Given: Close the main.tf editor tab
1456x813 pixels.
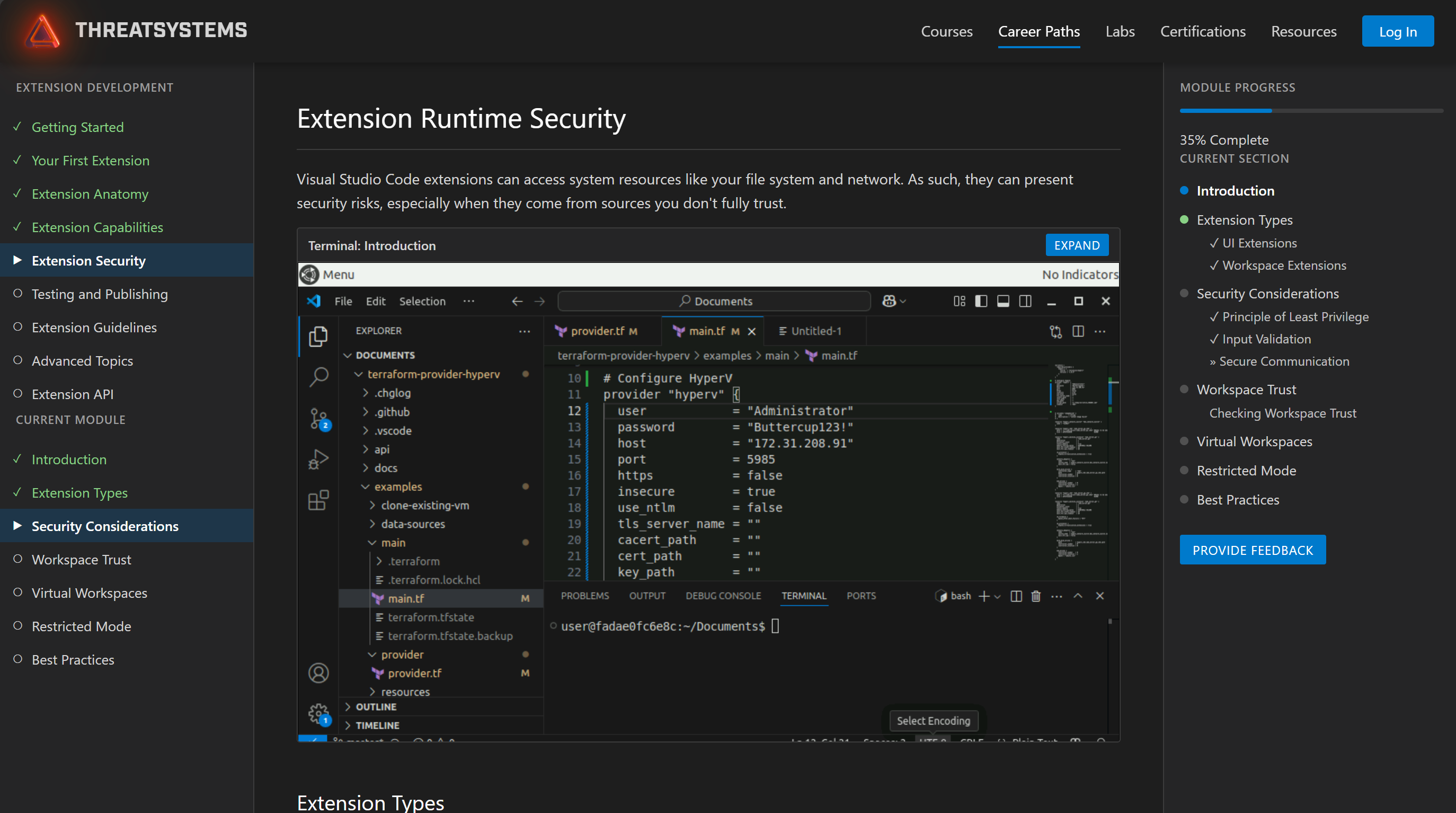Looking at the screenshot, I should coord(752,332).
